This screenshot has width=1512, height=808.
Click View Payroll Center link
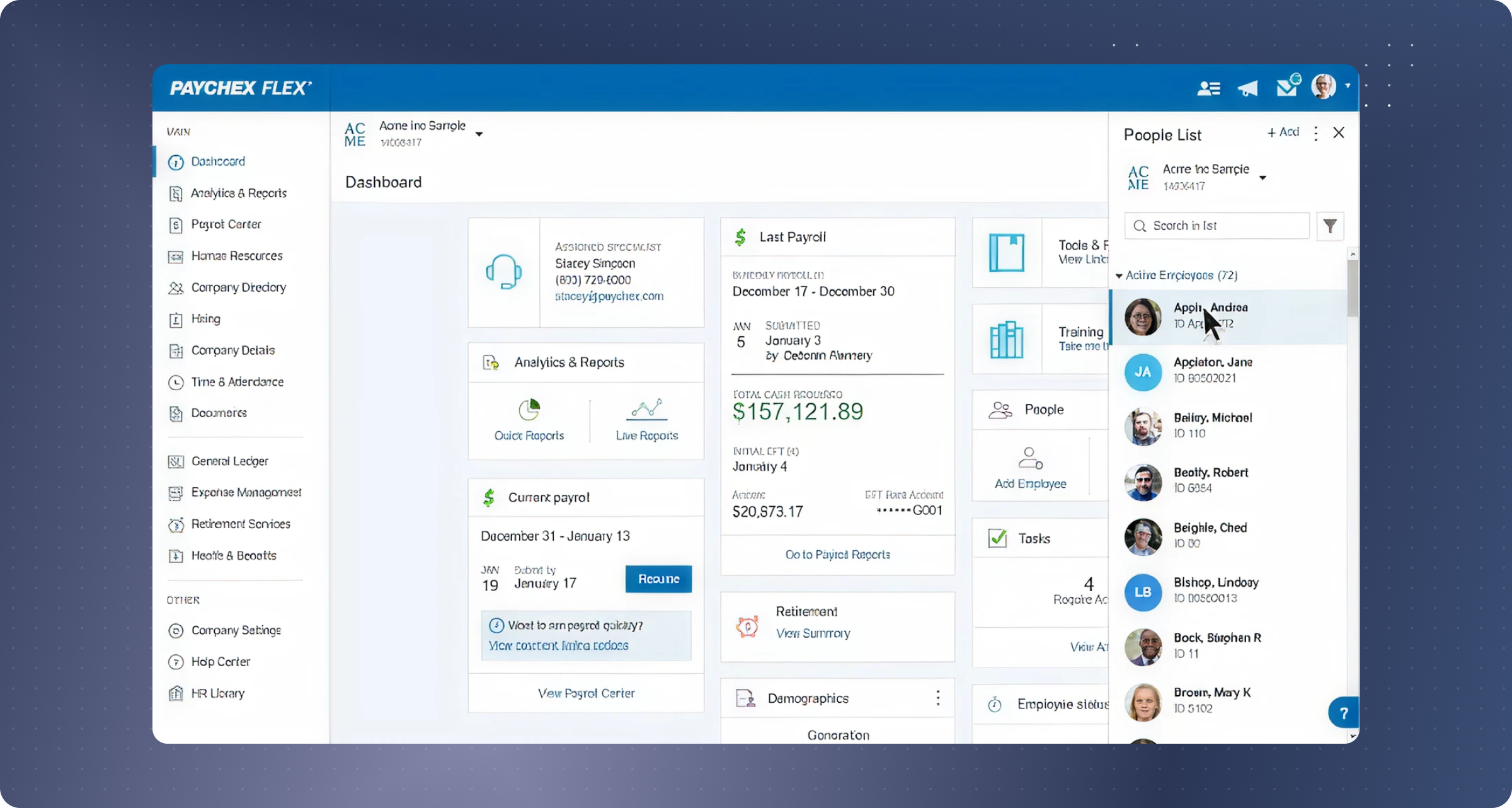(586, 693)
